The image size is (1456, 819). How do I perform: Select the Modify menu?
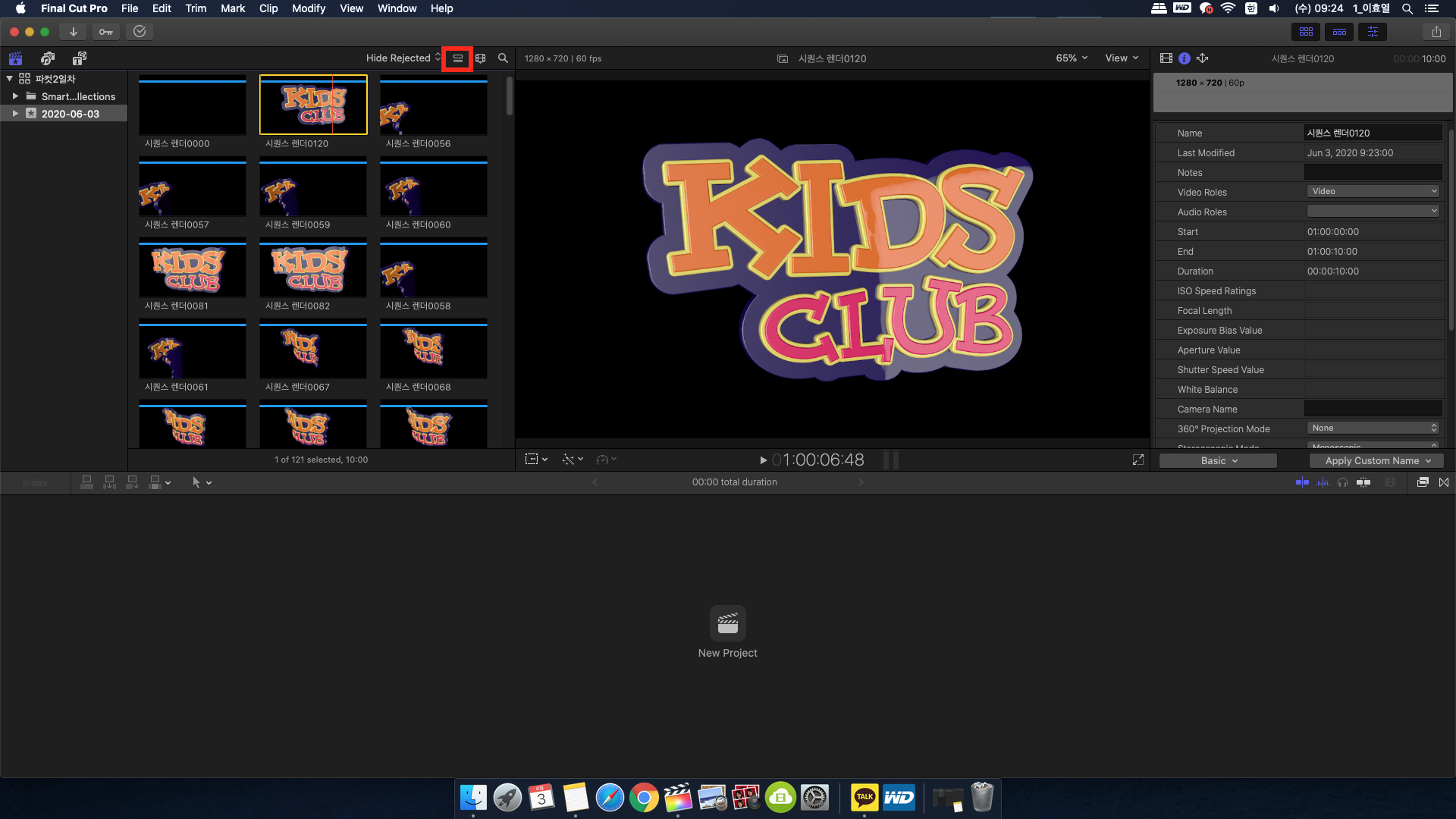[308, 8]
